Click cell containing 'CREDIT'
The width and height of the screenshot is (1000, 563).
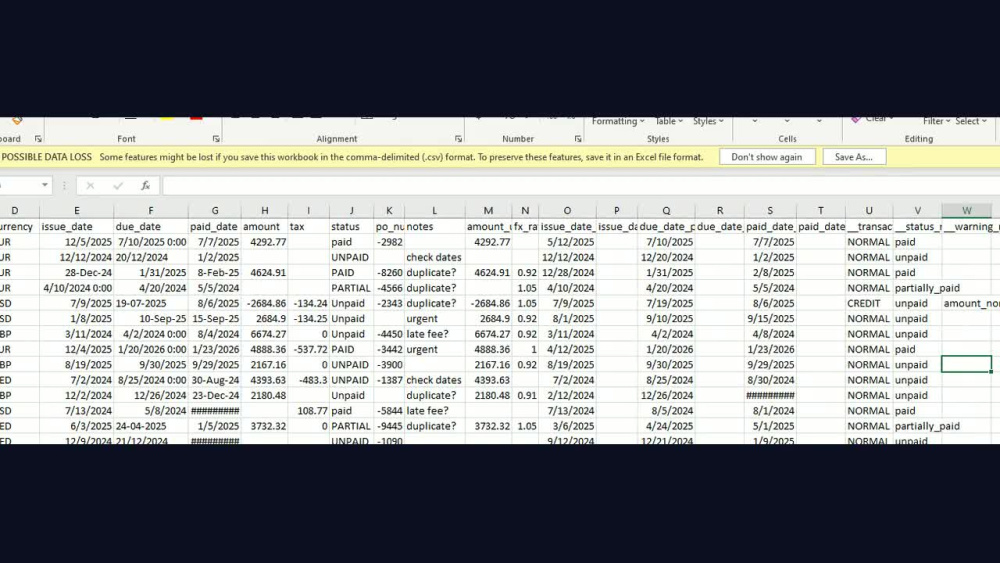coord(869,303)
